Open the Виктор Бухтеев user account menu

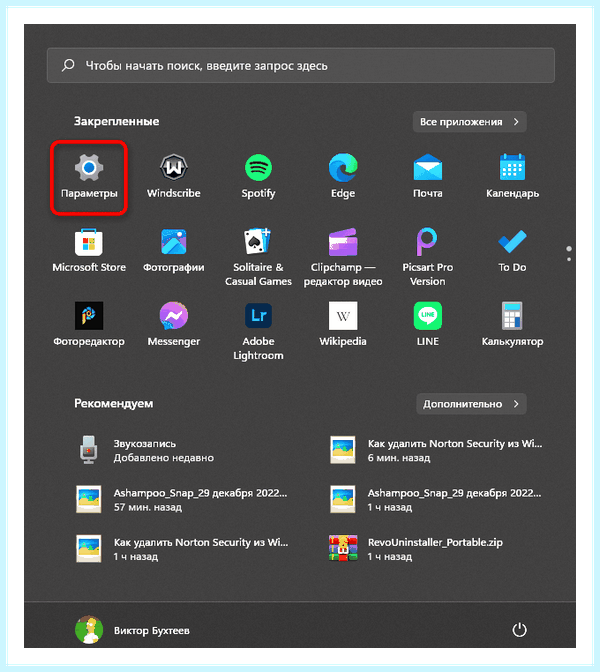click(132, 630)
